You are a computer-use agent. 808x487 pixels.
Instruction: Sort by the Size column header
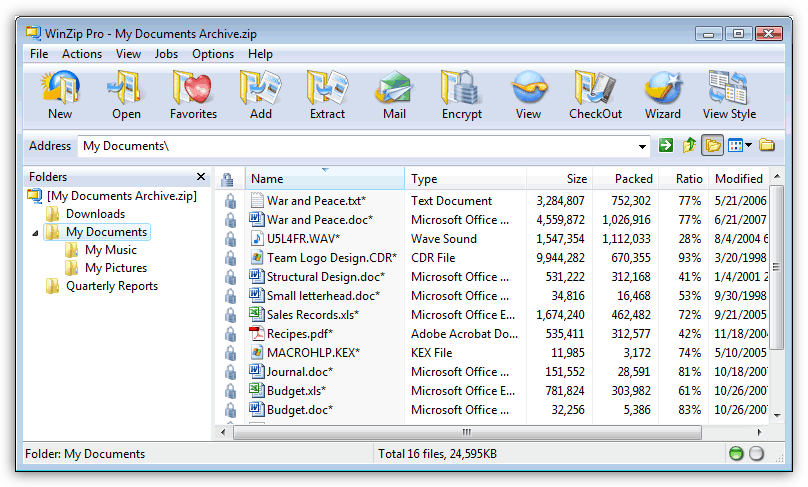tap(560, 178)
